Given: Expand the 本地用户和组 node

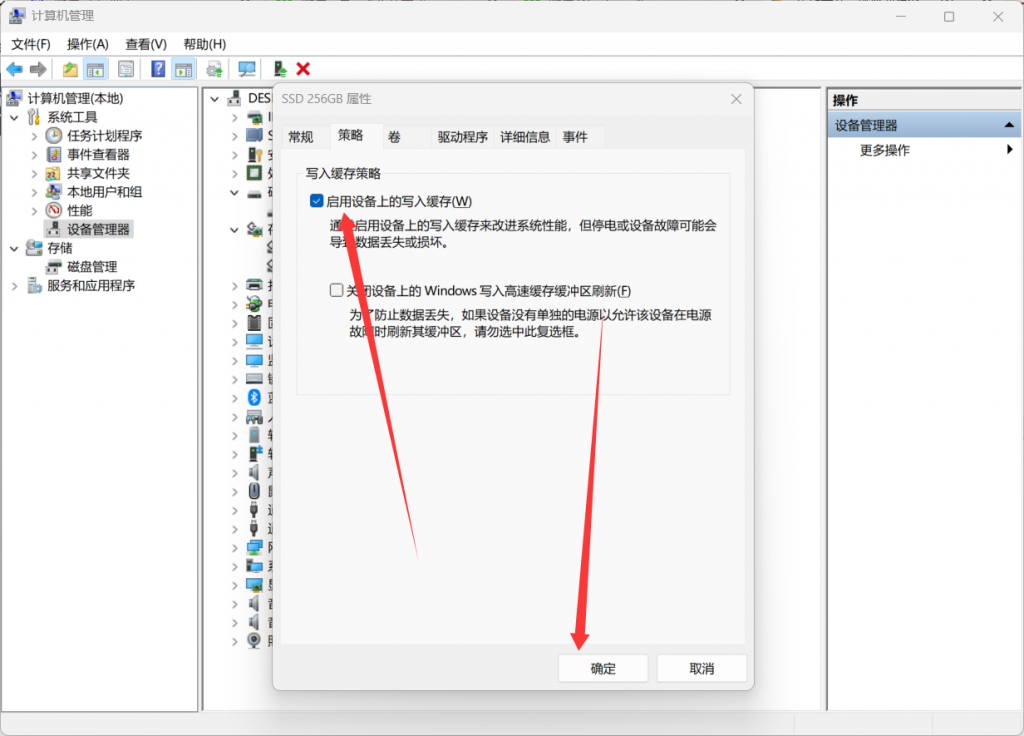Looking at the screenshot, I should (34, 192).
